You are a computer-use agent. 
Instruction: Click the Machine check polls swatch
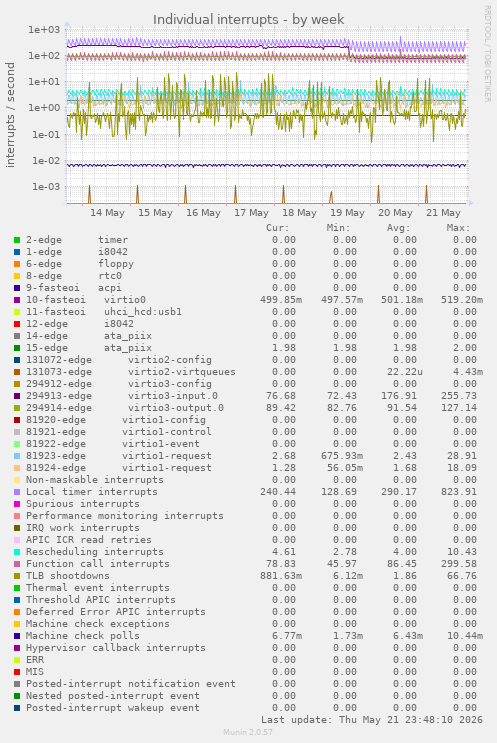click(17, 636)
